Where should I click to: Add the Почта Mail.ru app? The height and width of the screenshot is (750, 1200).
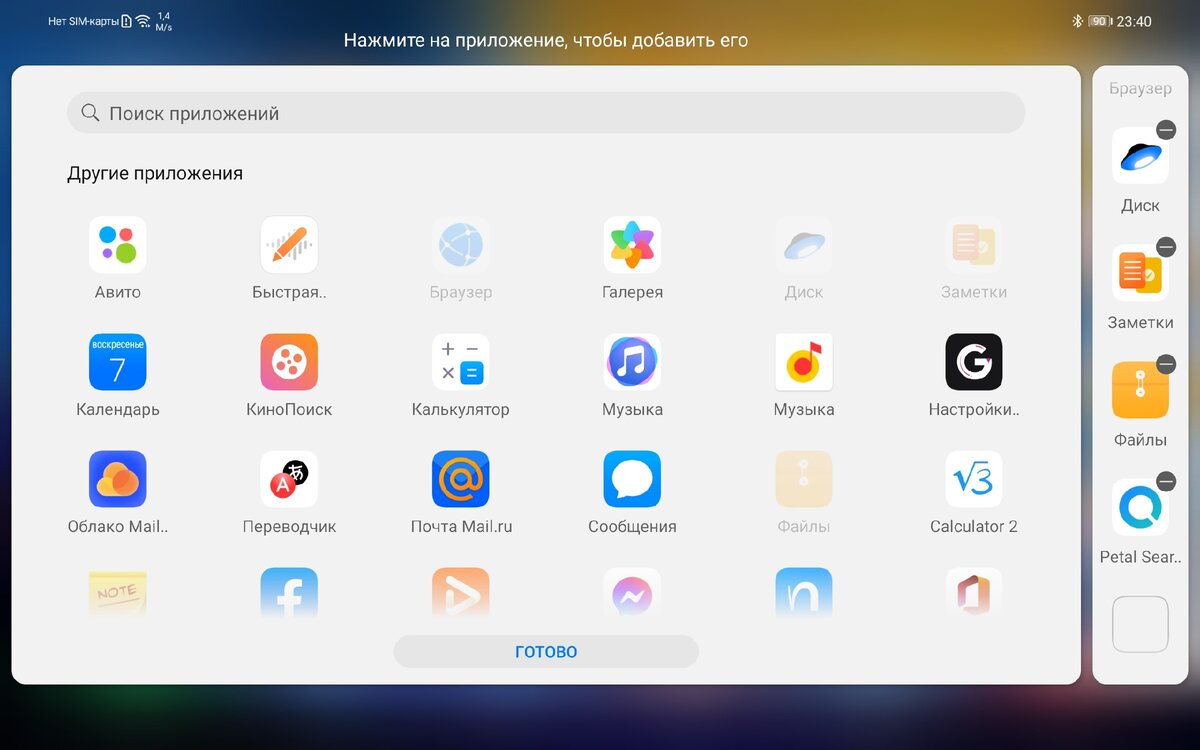(461, 479)
